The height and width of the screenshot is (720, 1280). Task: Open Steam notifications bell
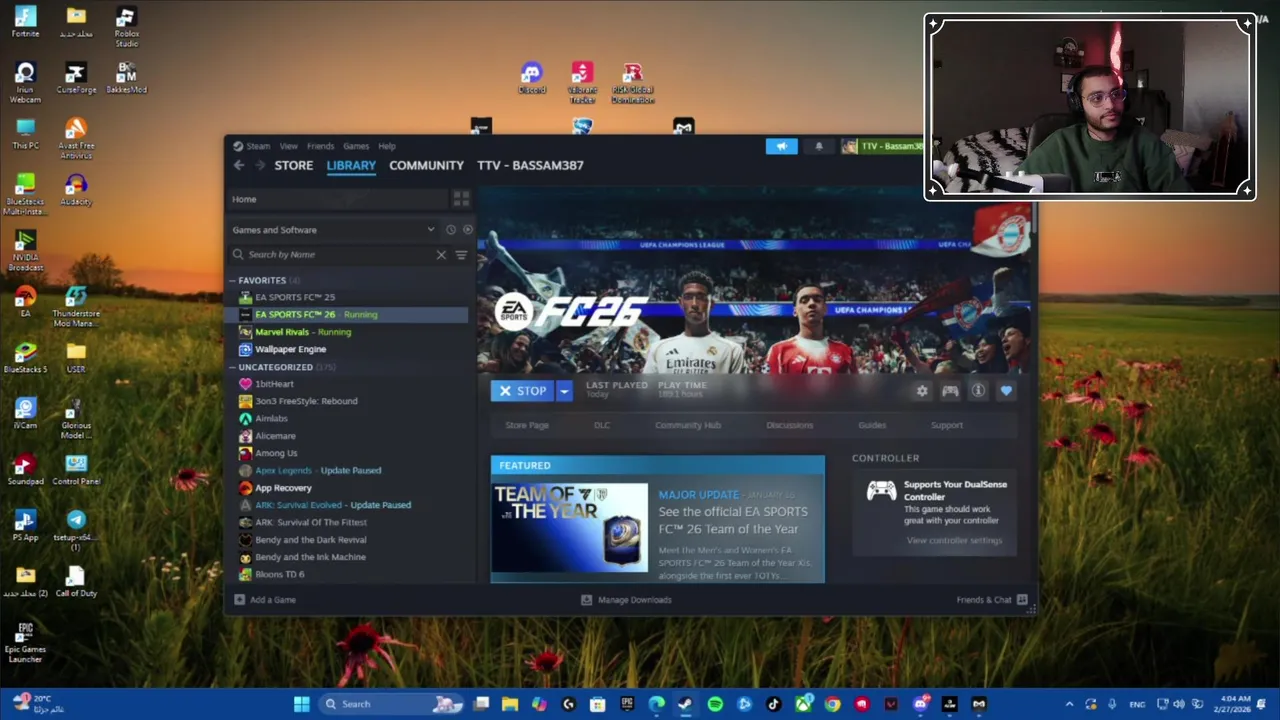pyautogui.click(x=819, y=146)
